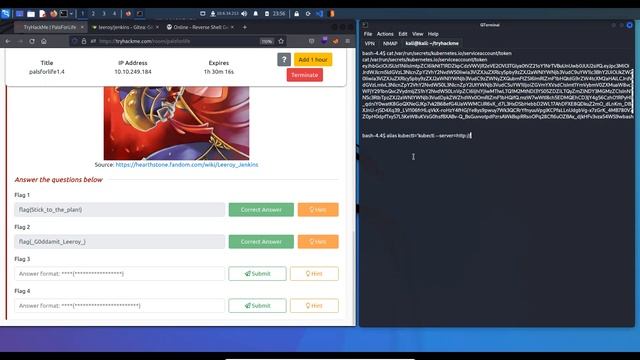
Task: Click the network IP indicator in the panel
Action: [x=224, y=14]
